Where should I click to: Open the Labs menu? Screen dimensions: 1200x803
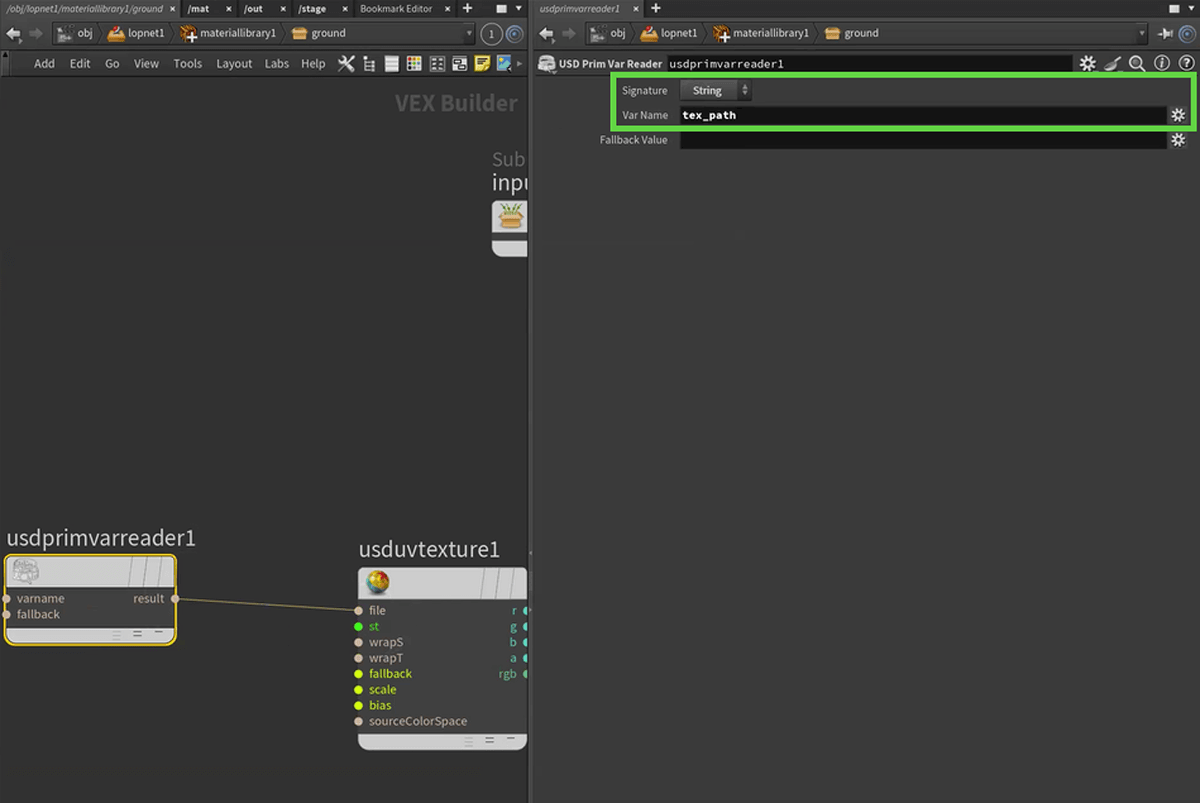[277, 63]
